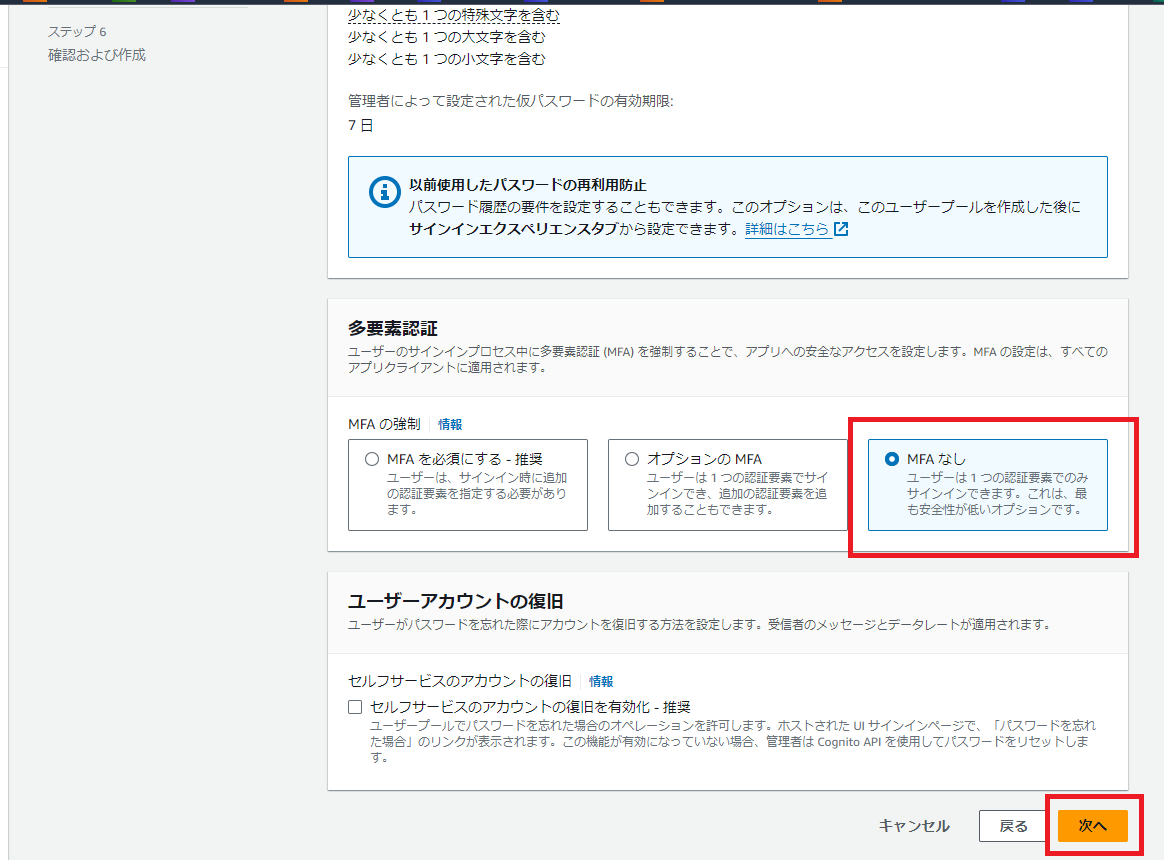Click 情報 next to MFA の強制

(x=450, y=423)
